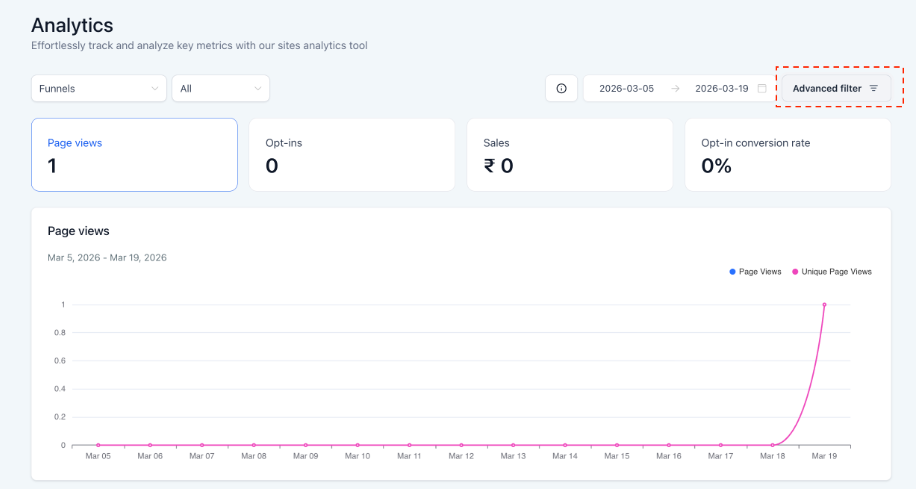This screenshot has width=916, height=489.
Task: Expand the Funnels dropdown
Action: pyautogui.click(x=98, y=88)
